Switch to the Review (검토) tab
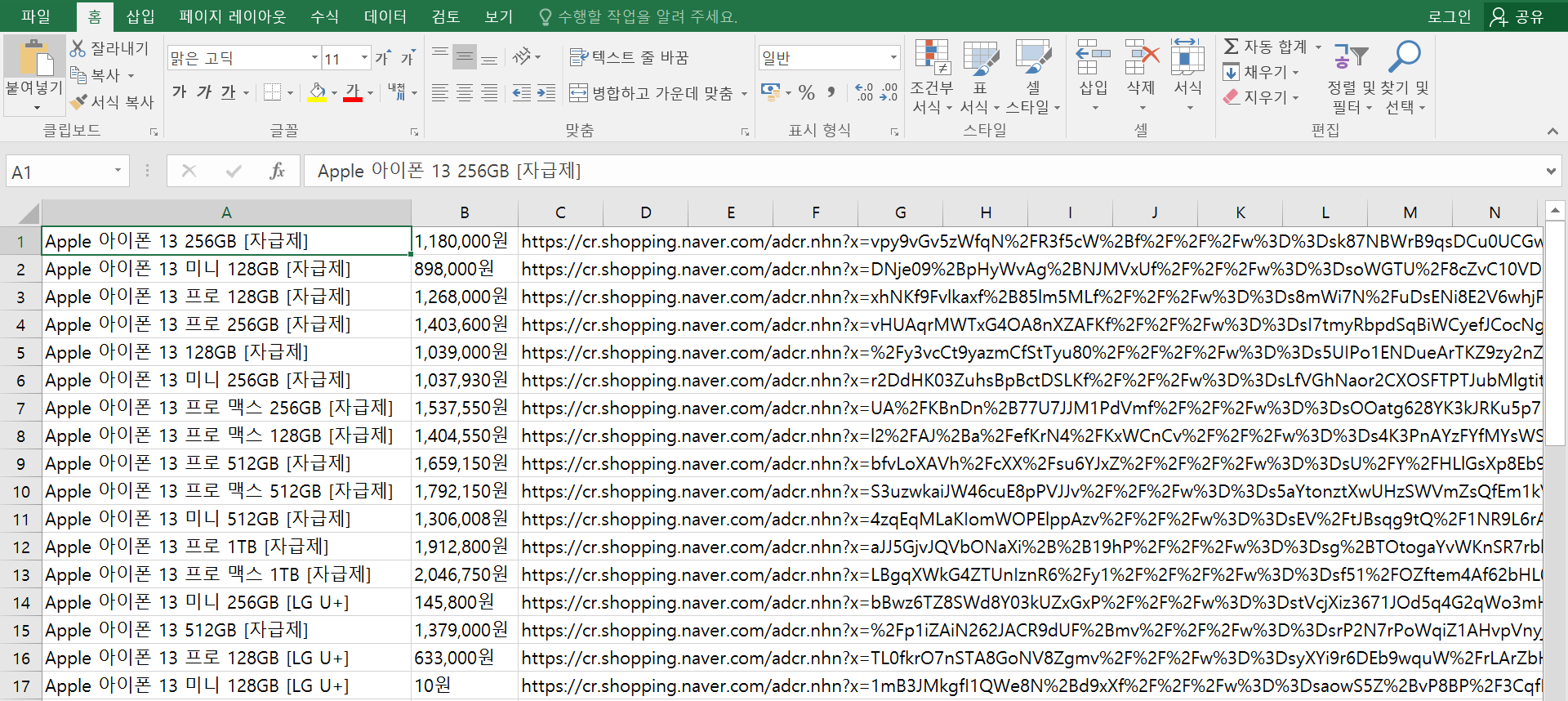1568x701 pixels. click(446, 16)
